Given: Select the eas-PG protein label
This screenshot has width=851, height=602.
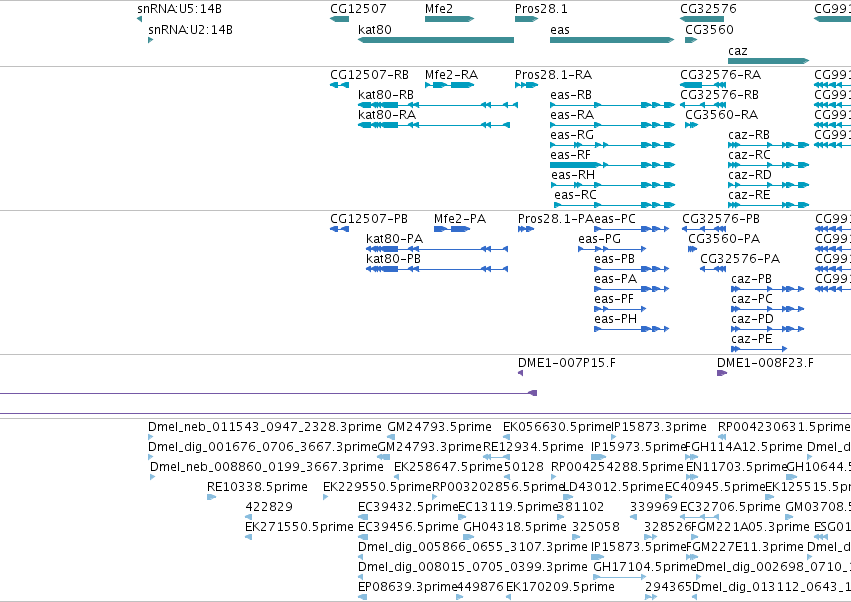Looking at the screenshot, I should pyautogui.click(x=599, y=239).
